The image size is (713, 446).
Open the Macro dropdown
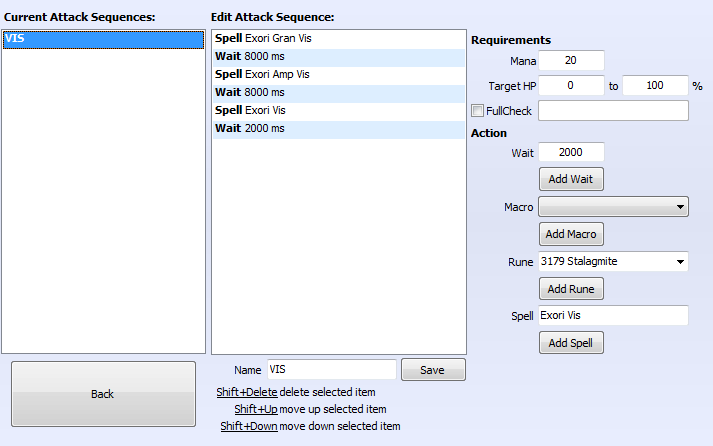click(613, 207)
